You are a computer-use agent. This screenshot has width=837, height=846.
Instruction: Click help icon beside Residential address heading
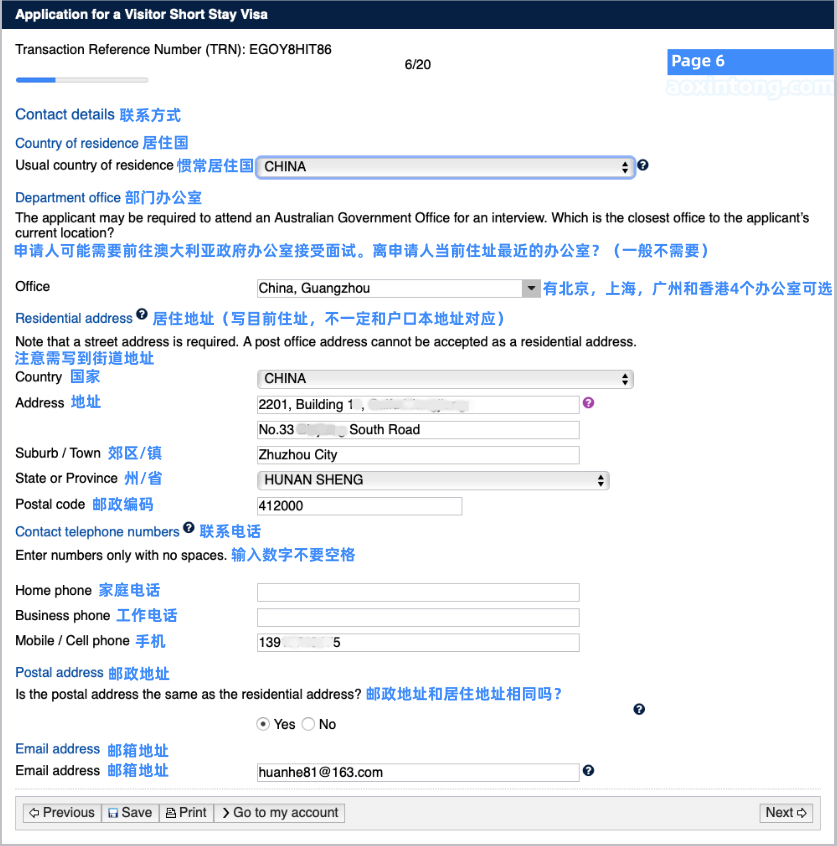[142, 315]
